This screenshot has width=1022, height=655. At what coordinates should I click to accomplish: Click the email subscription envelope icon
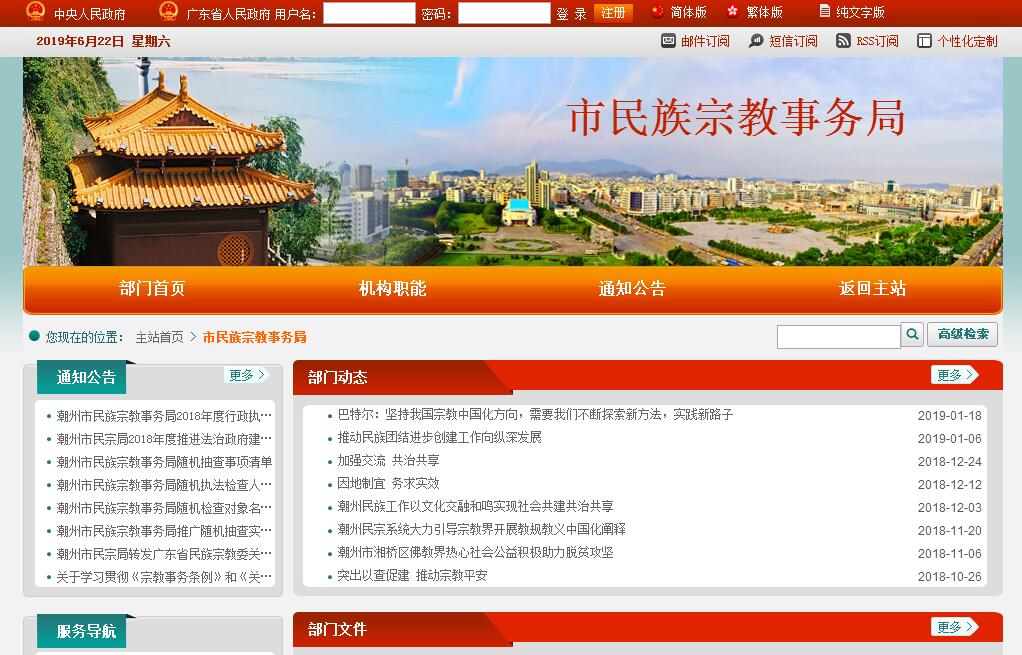(x=668, y=41)
